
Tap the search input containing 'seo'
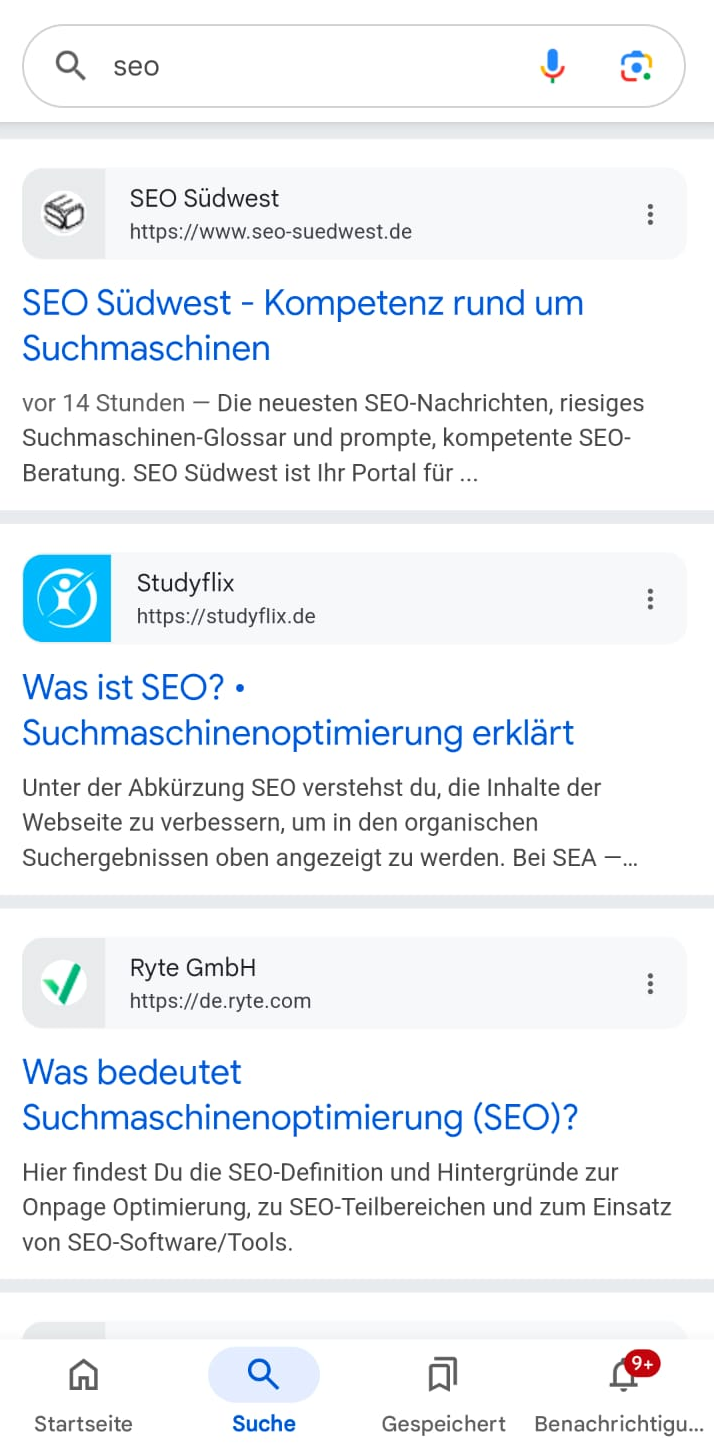pos(300,65)
